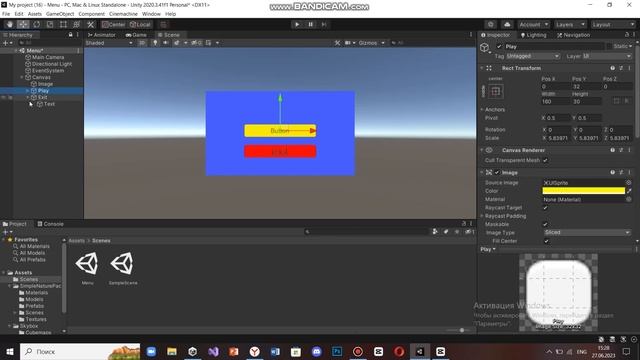The height and width of the screenshot is (360, 640).
Task: Select the Transform tool in toolbar
Action: coord(76,24)
